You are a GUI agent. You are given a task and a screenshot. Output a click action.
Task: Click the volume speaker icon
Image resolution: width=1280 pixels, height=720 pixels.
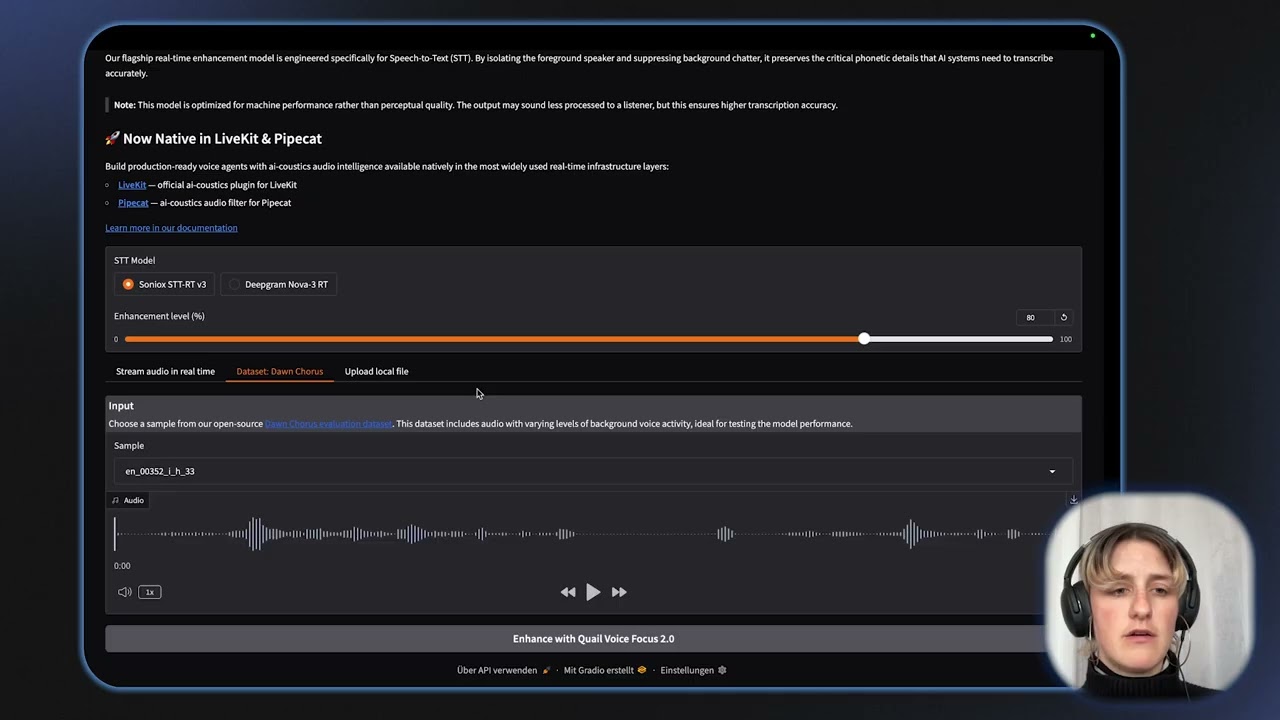pos(124,592)
